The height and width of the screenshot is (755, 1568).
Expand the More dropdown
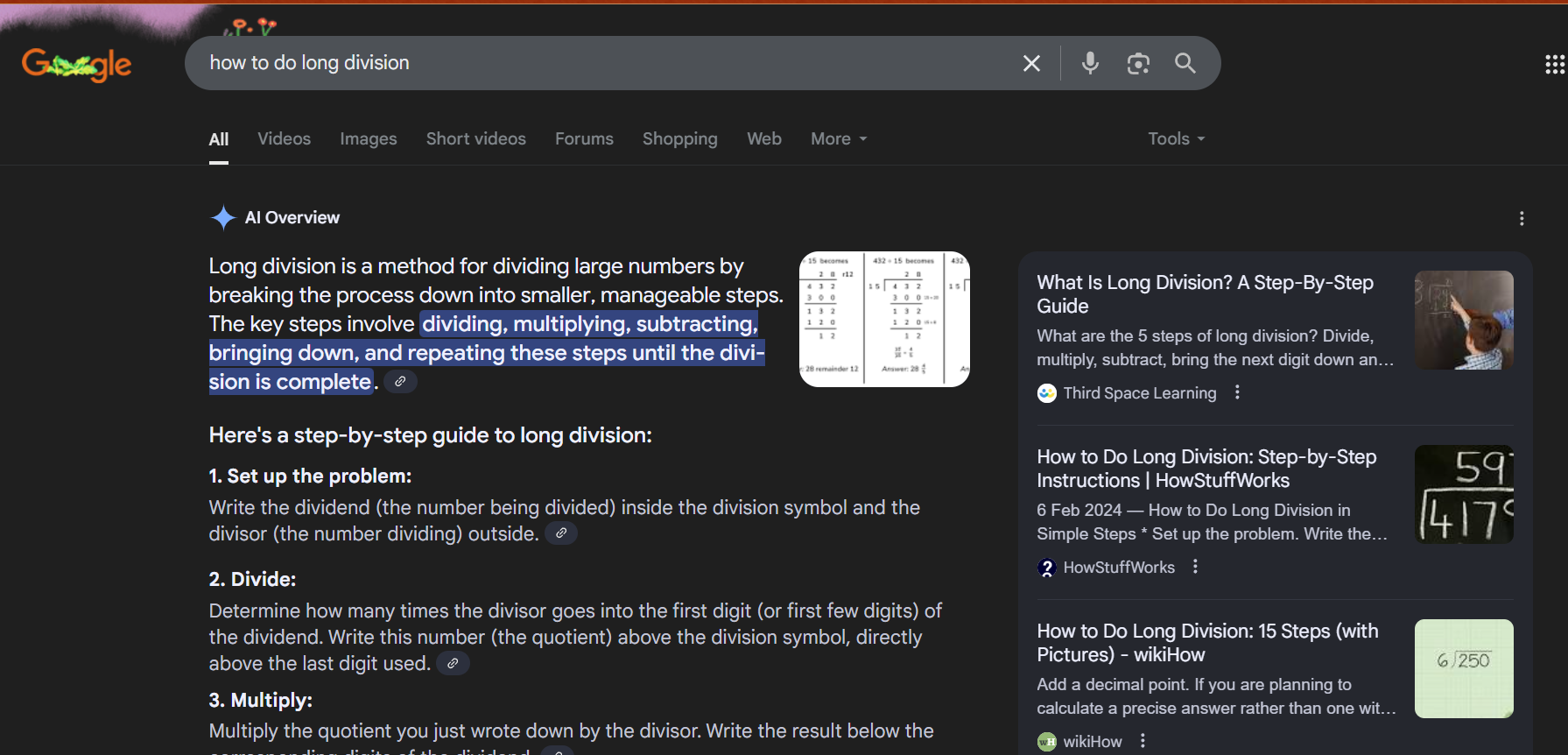click(x=839, y=138)
